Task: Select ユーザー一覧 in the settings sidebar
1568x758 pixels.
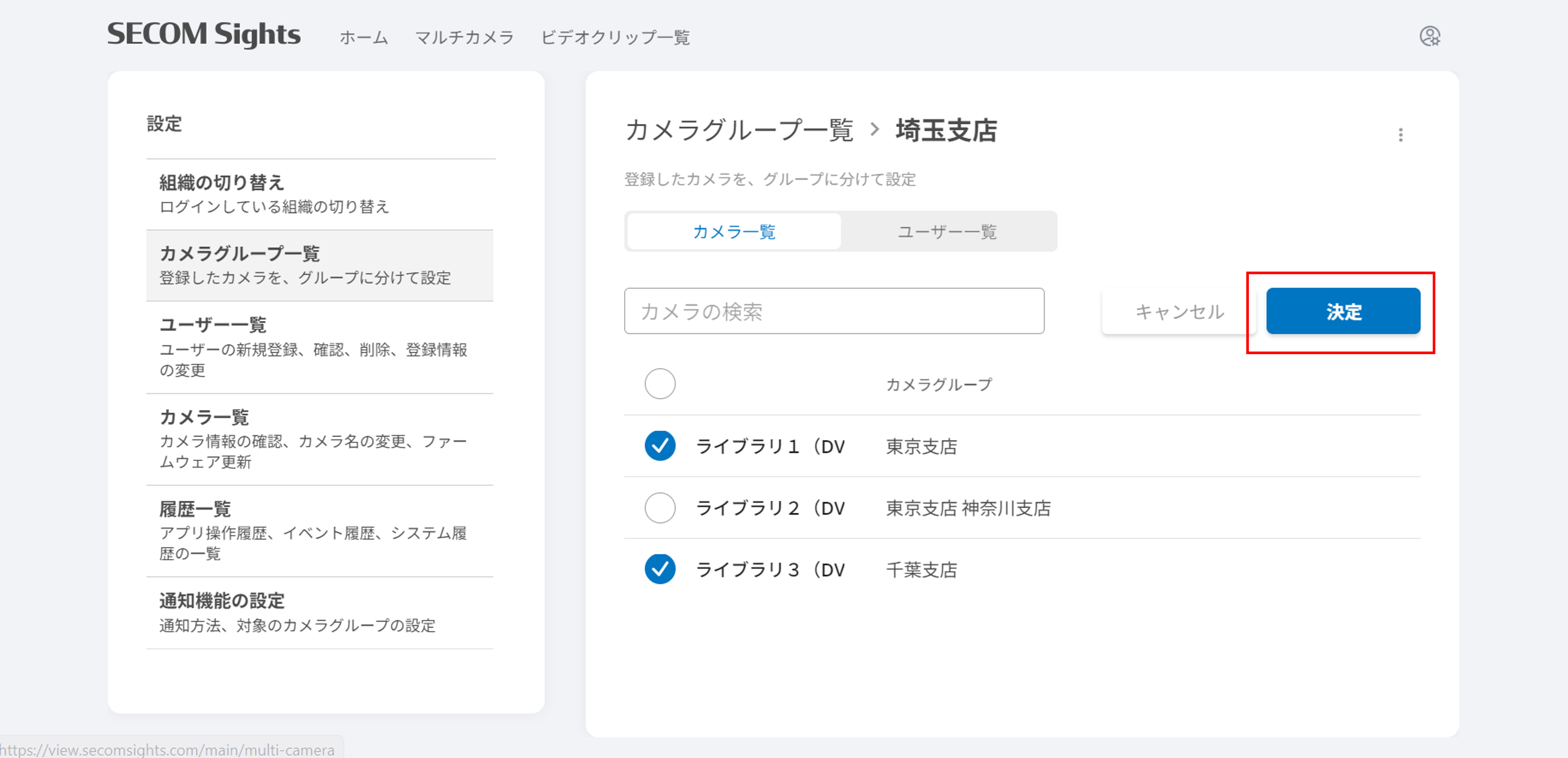Action: pyautogui.click(x=320, y=347)
